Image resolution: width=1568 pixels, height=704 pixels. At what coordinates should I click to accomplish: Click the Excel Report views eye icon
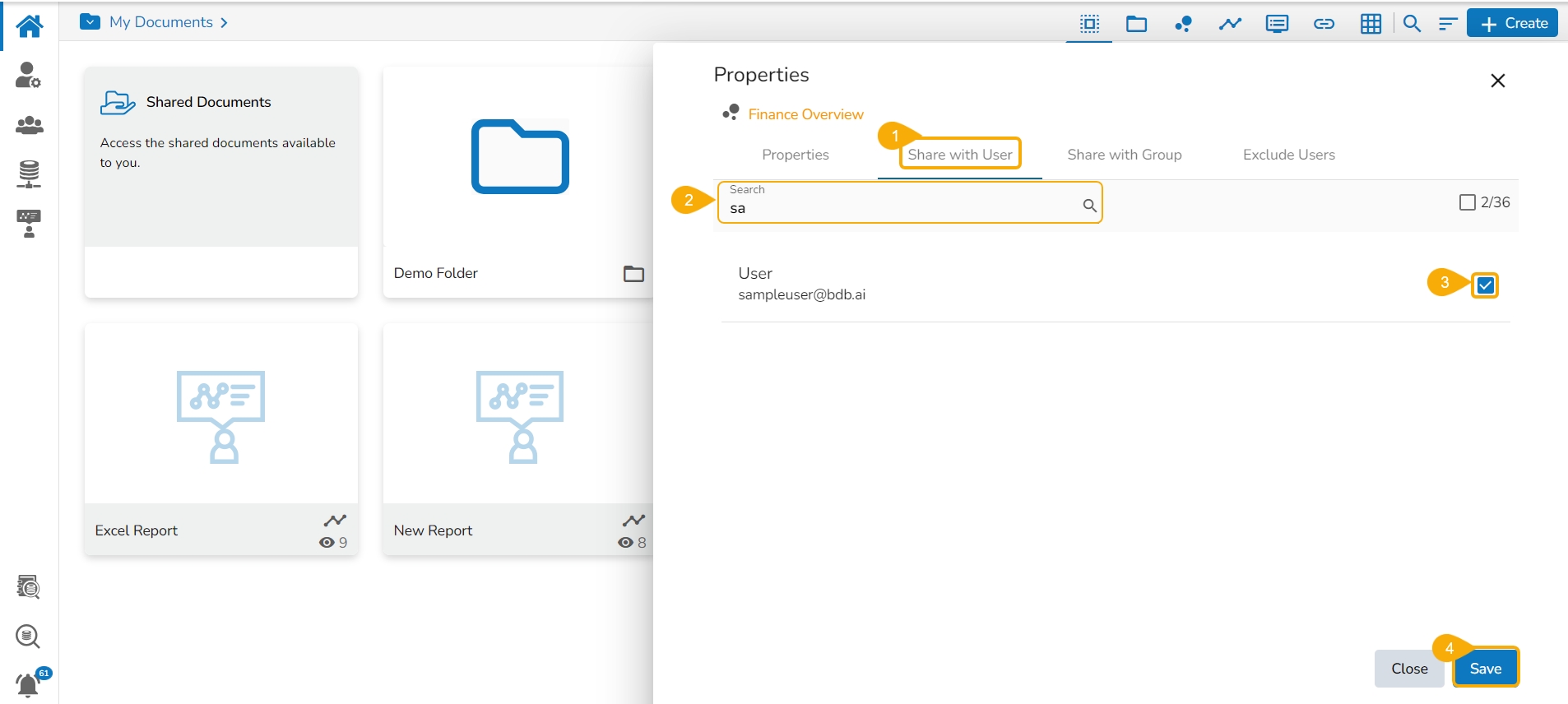click(x=327, y=543)
